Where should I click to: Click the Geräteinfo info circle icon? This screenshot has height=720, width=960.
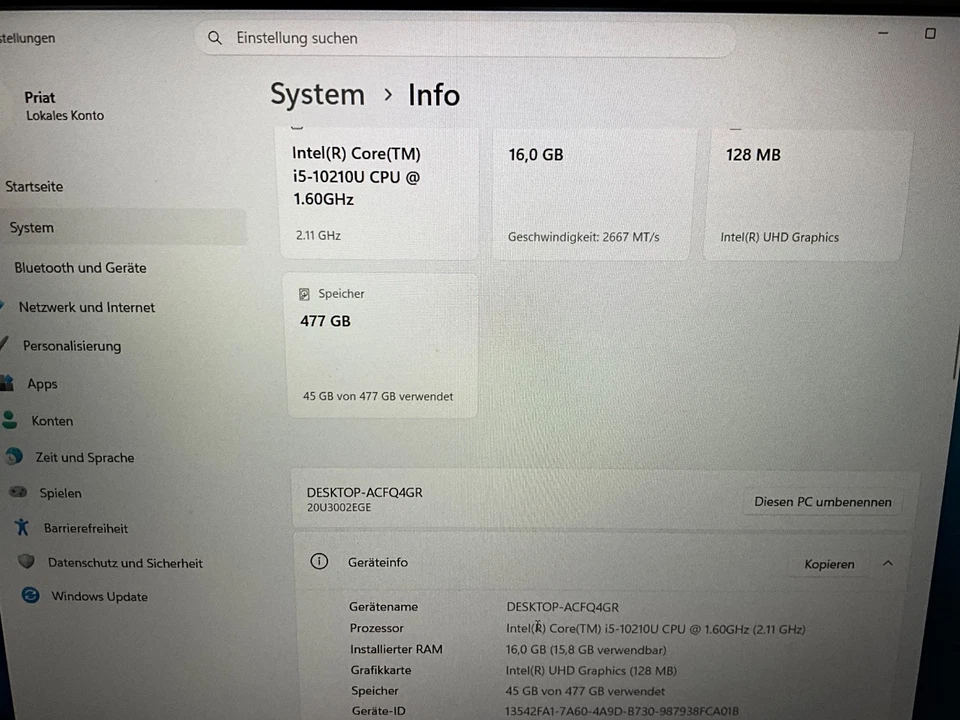pyautogui.click(x=319, y=561)
